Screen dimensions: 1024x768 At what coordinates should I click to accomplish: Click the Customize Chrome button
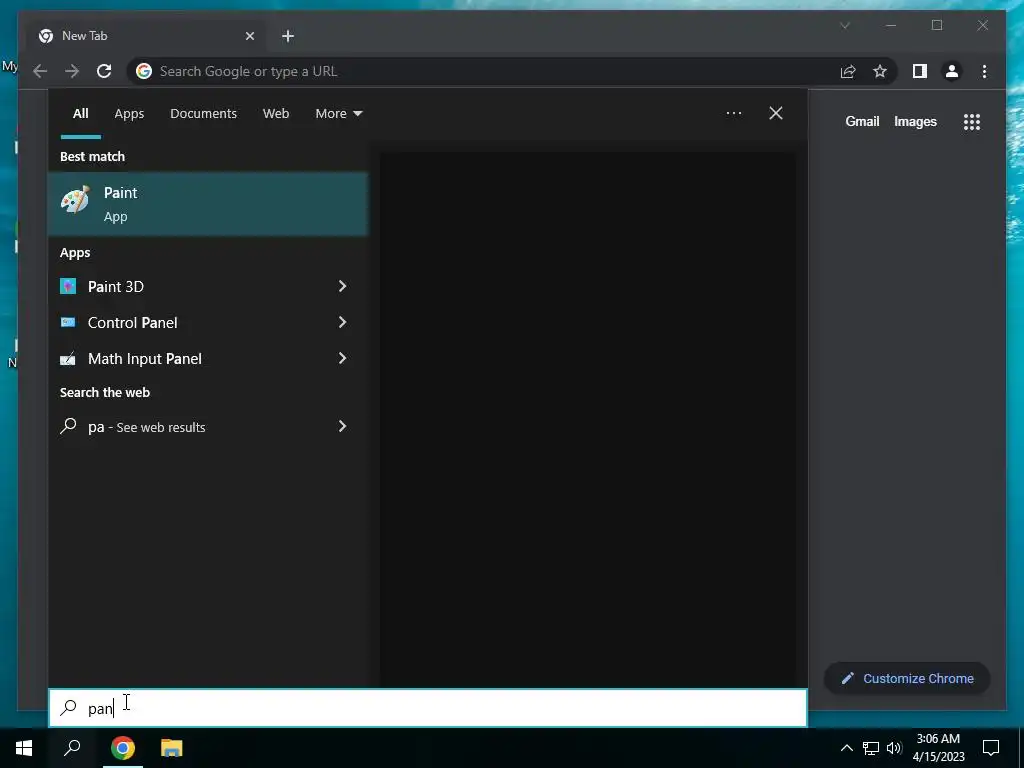point(907,679)
